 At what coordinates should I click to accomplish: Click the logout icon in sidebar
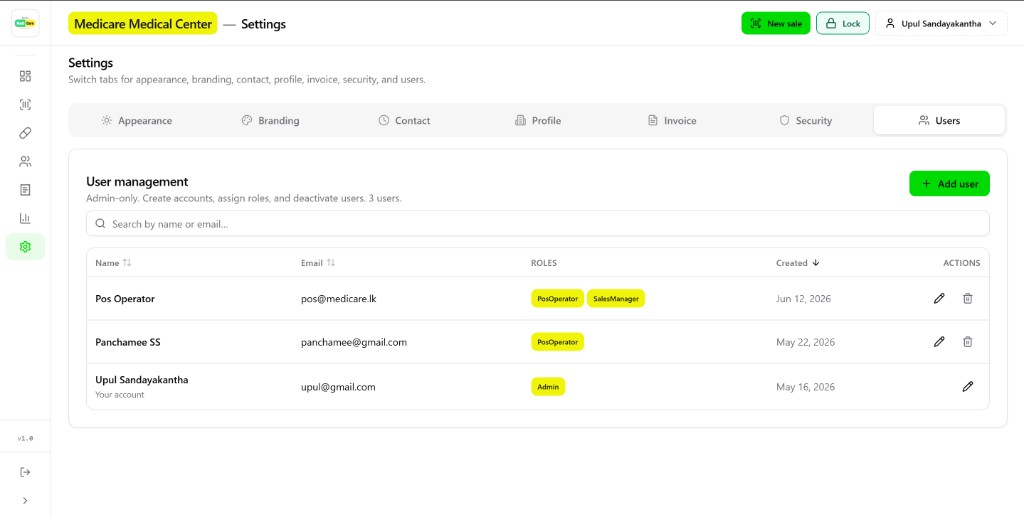tap(25, 472)
